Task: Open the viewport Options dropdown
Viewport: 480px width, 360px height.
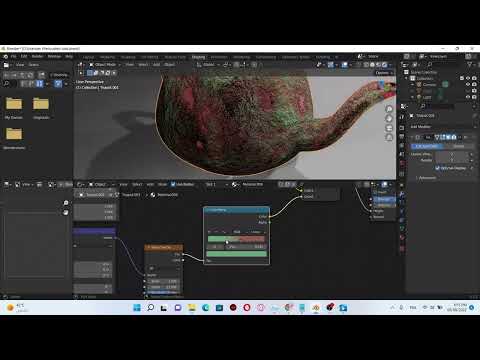Action: click(x=384, y=73)
